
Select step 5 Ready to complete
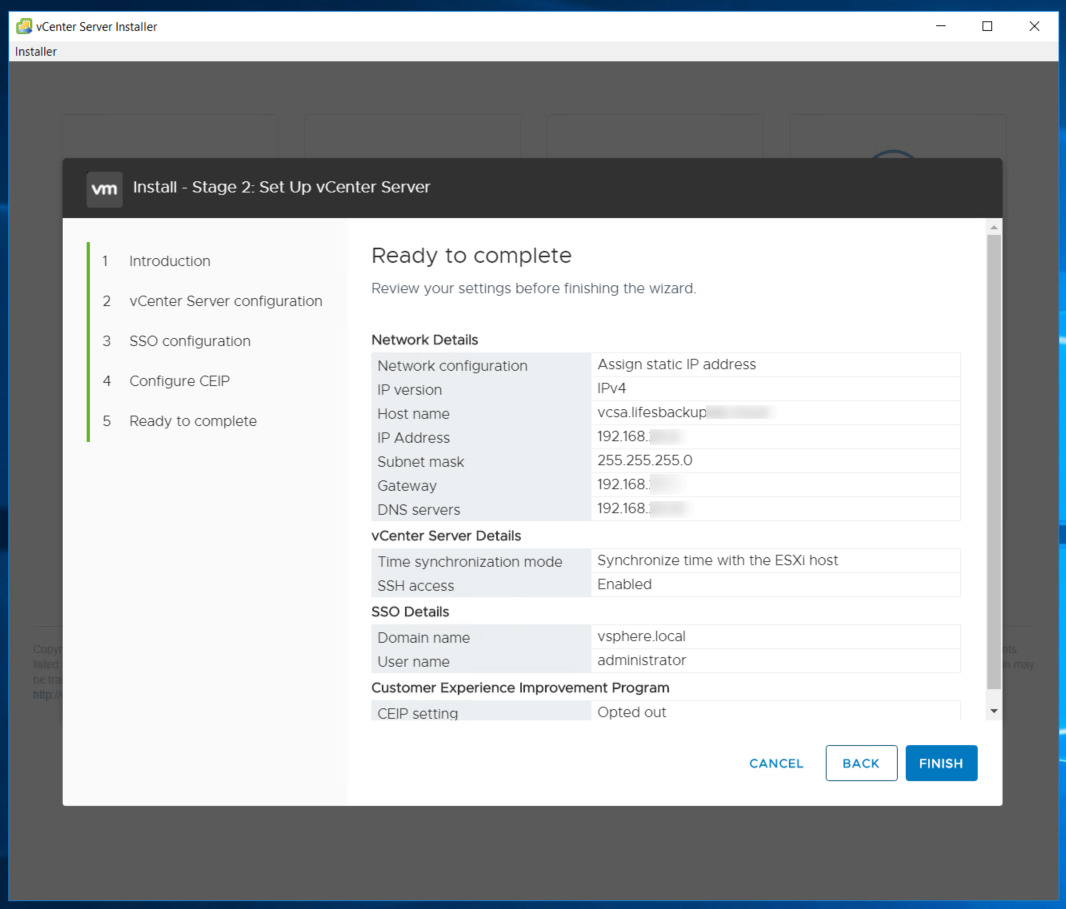pos(192,421)
